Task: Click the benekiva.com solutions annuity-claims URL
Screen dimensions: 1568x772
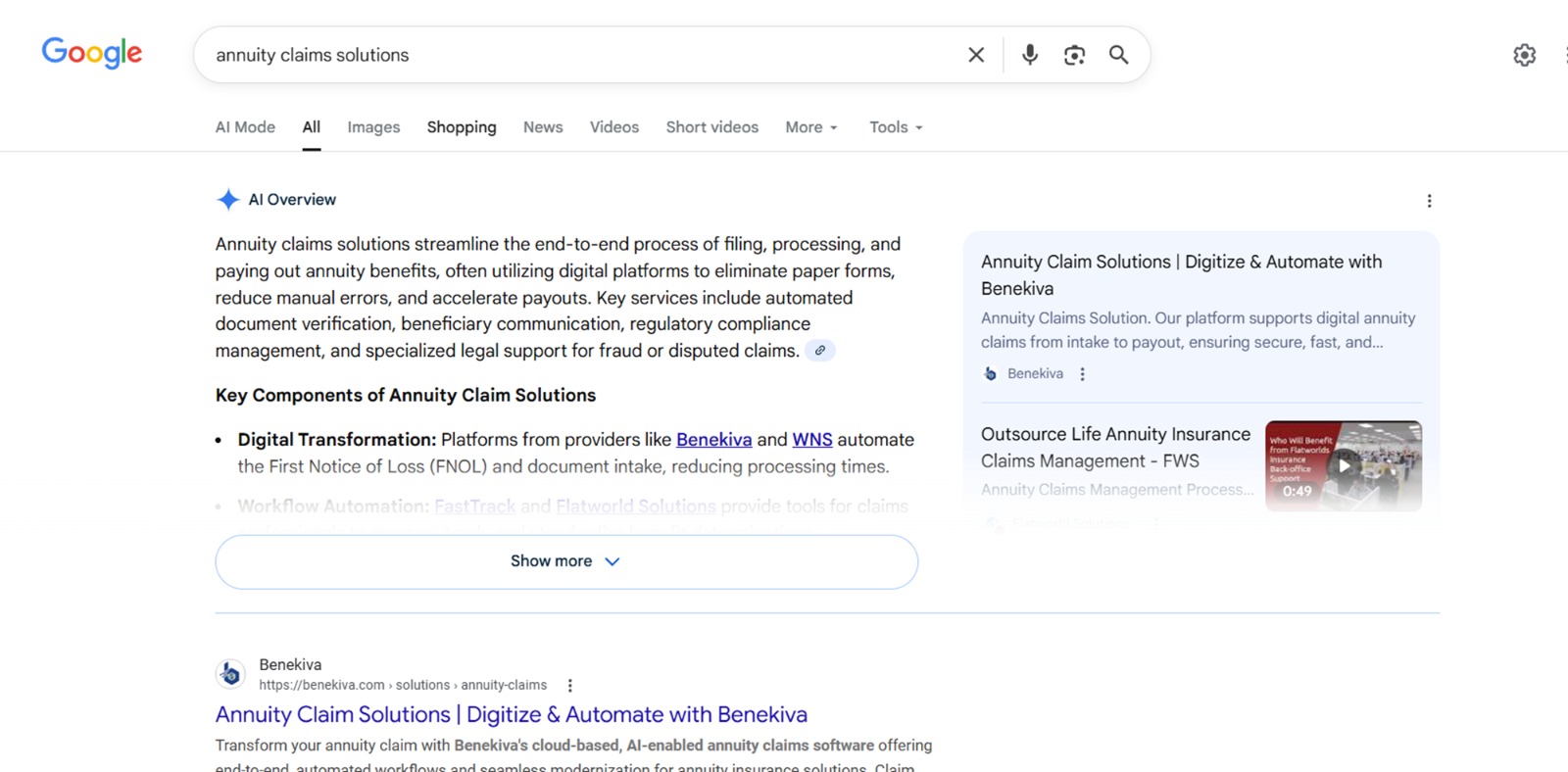Action: coord(403,686)
